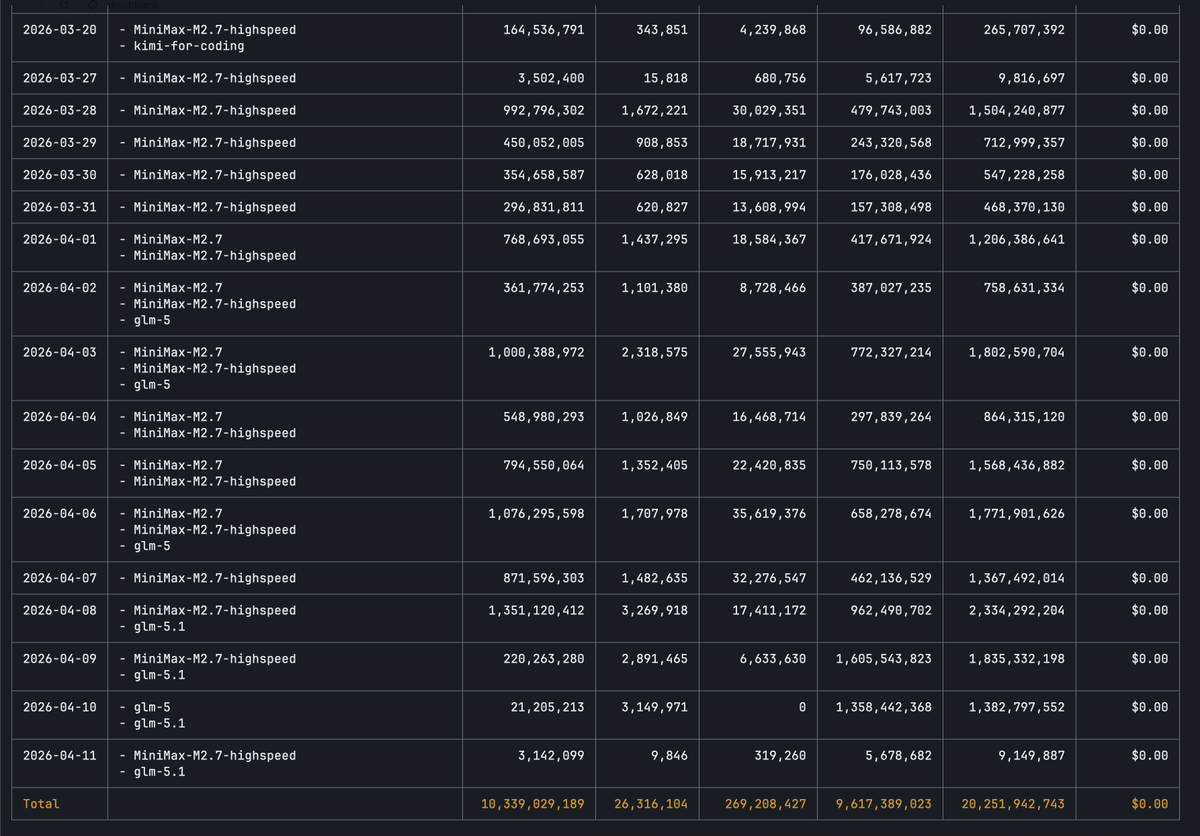Click the 0 value in 2026-04-10 row
This screenshot has height=836, width=1200.
point(803,707)
